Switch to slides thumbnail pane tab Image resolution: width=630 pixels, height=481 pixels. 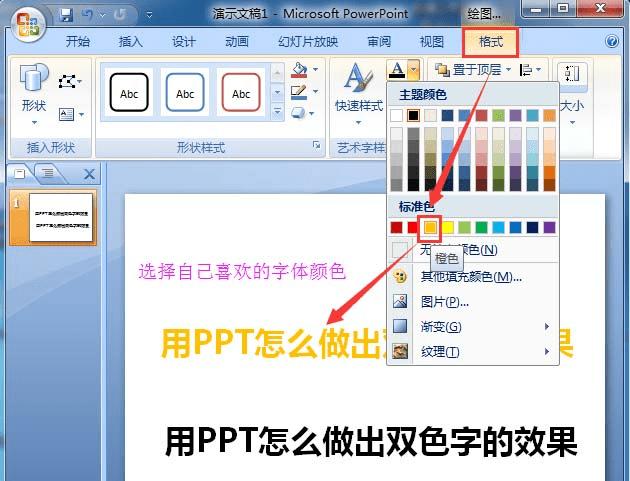(20, 174)
